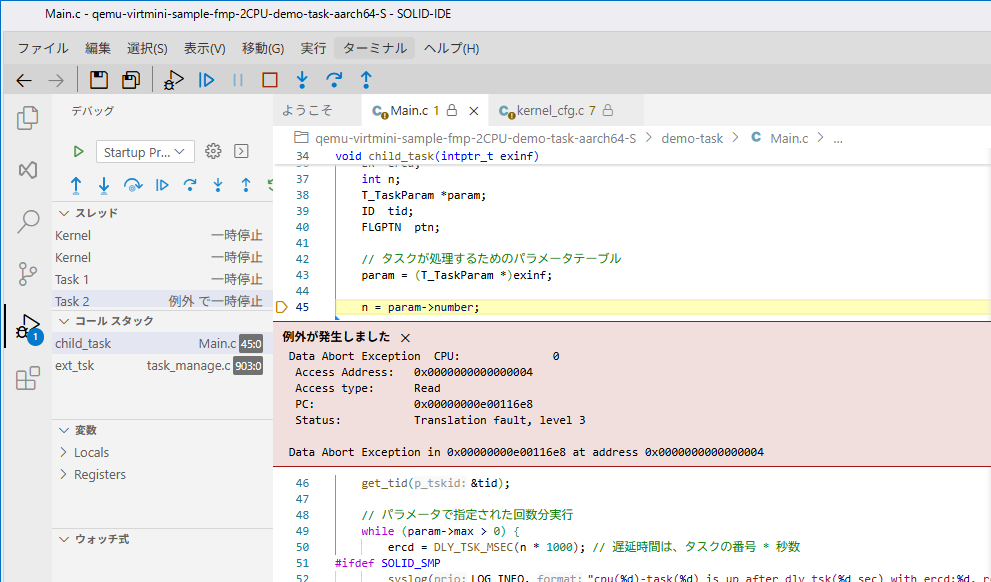Viewport: 991px width, 582px height.
Task: Open the Startup Pr... configuration dropdown
Action: [145, 152]
